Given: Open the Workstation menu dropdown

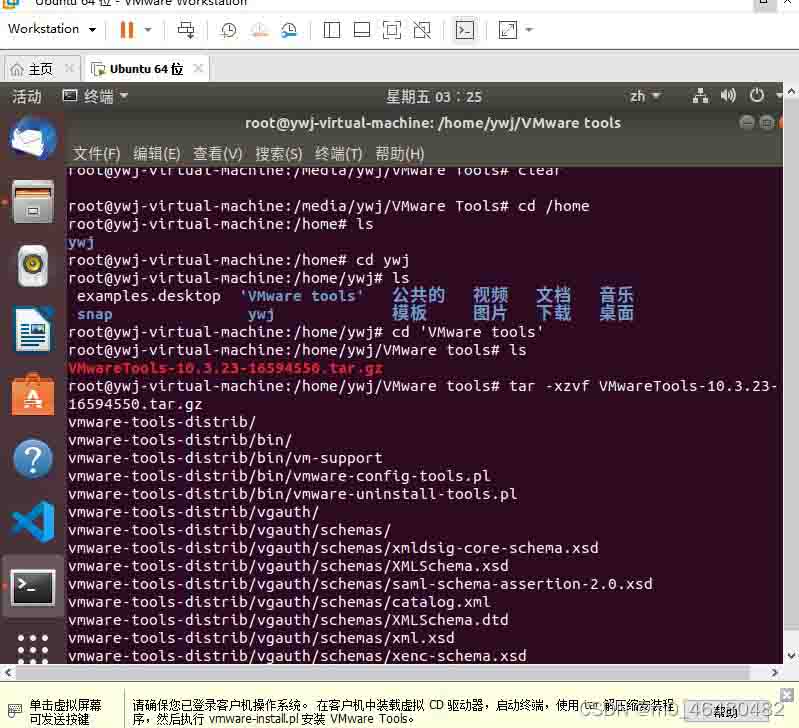Looking at the screenshot, I should [x=51, y=29].
